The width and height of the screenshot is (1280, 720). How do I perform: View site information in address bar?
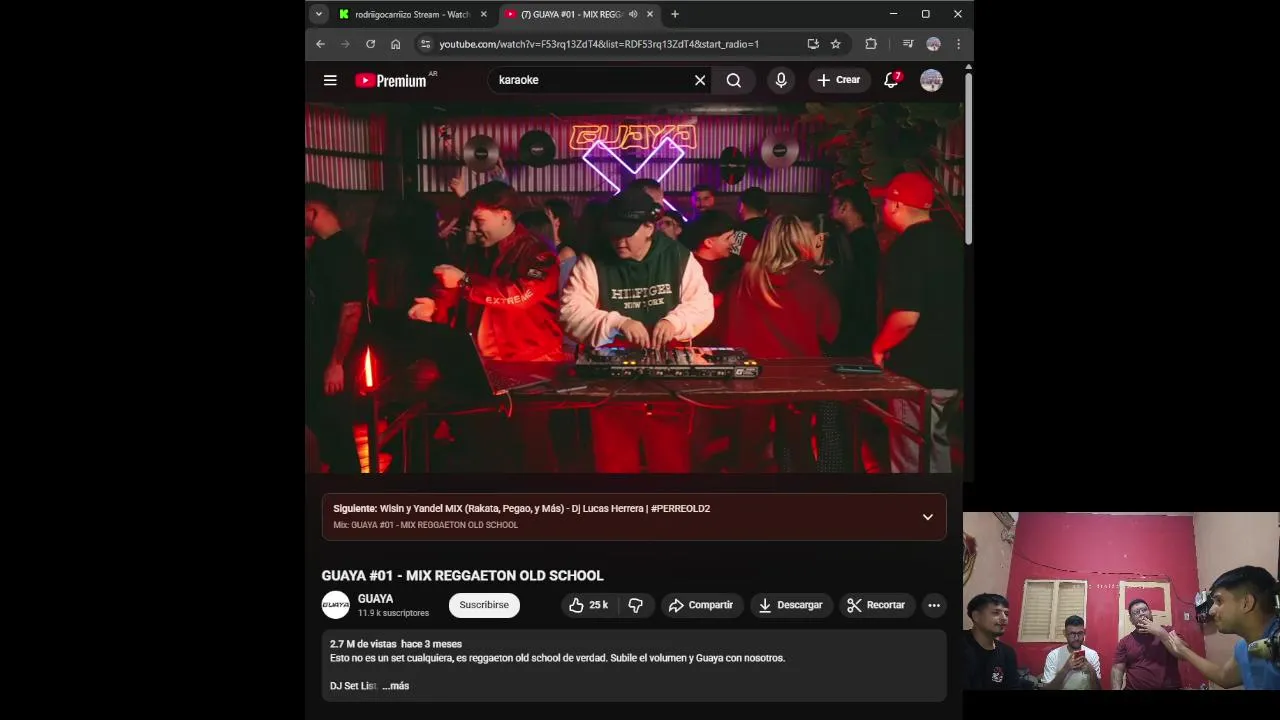click(x=425, y=44)
